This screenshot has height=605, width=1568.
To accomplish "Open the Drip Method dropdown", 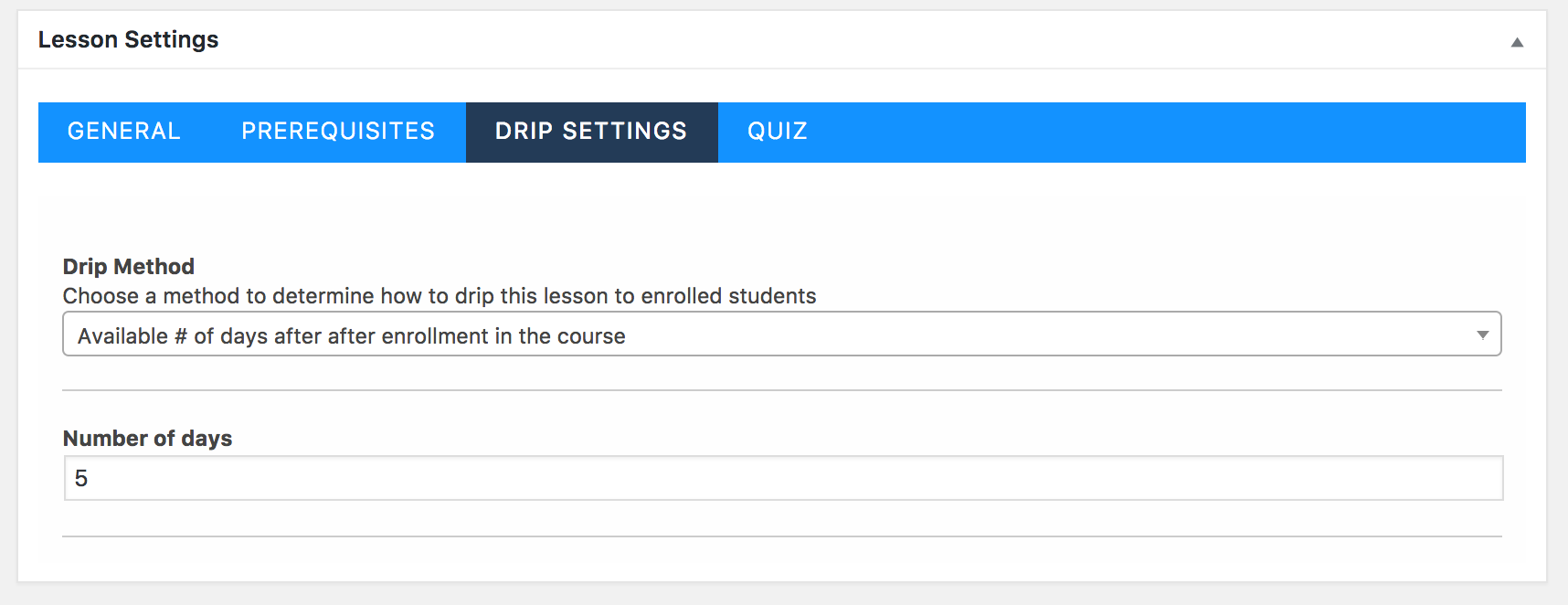I will 781,334.
